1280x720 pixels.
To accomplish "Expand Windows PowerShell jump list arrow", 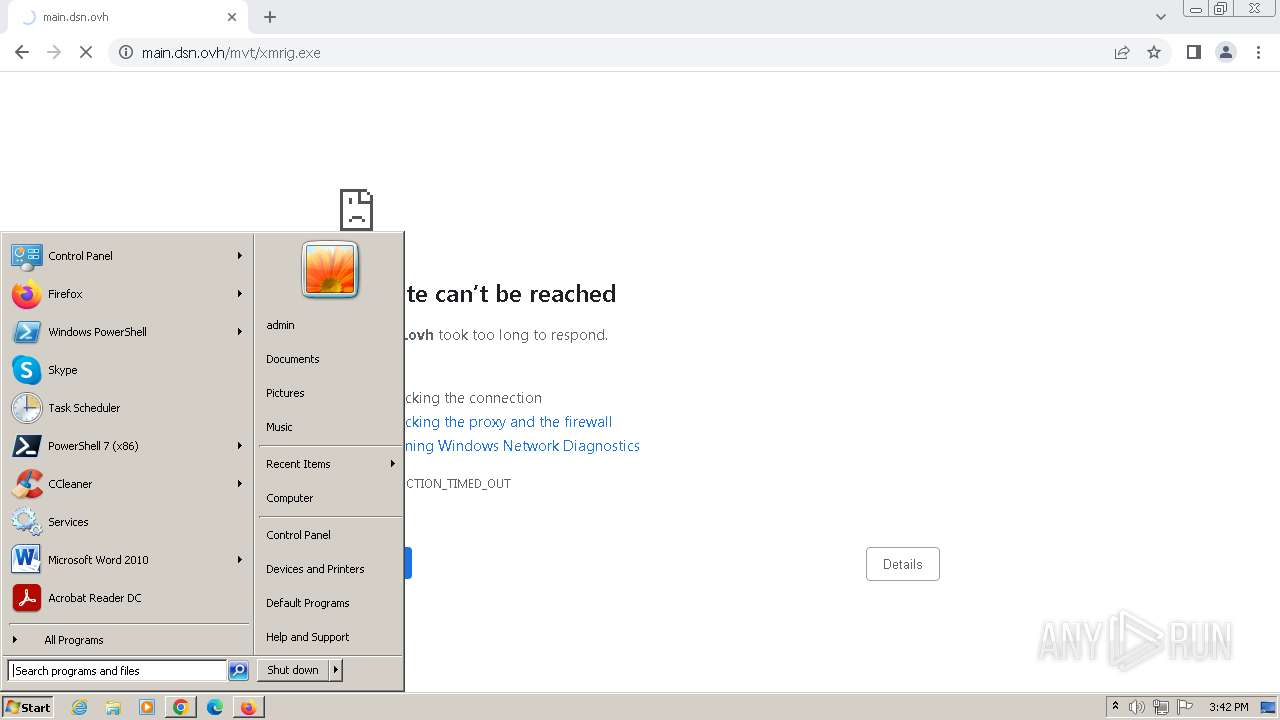I will tap(240, 332).
